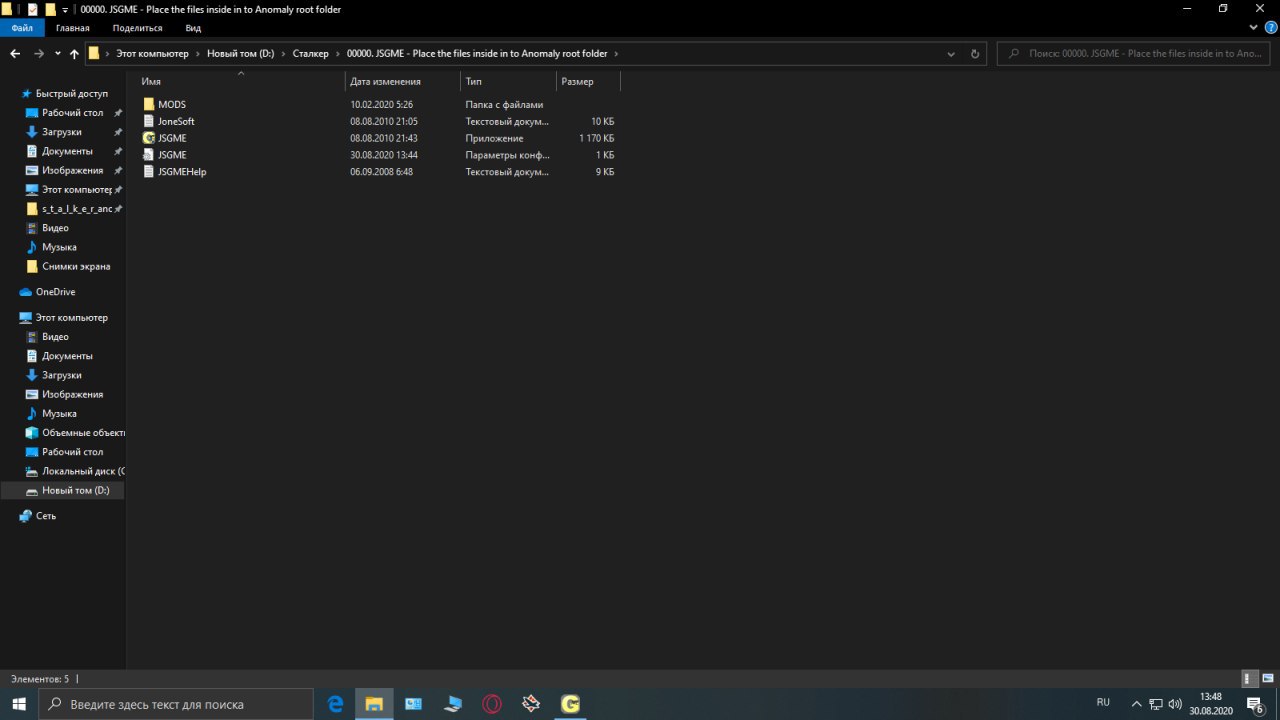Viewport: 1280px width, 720px height.
Task: Select Сеть in navigation pane
Action: click(x=46, y=516)
